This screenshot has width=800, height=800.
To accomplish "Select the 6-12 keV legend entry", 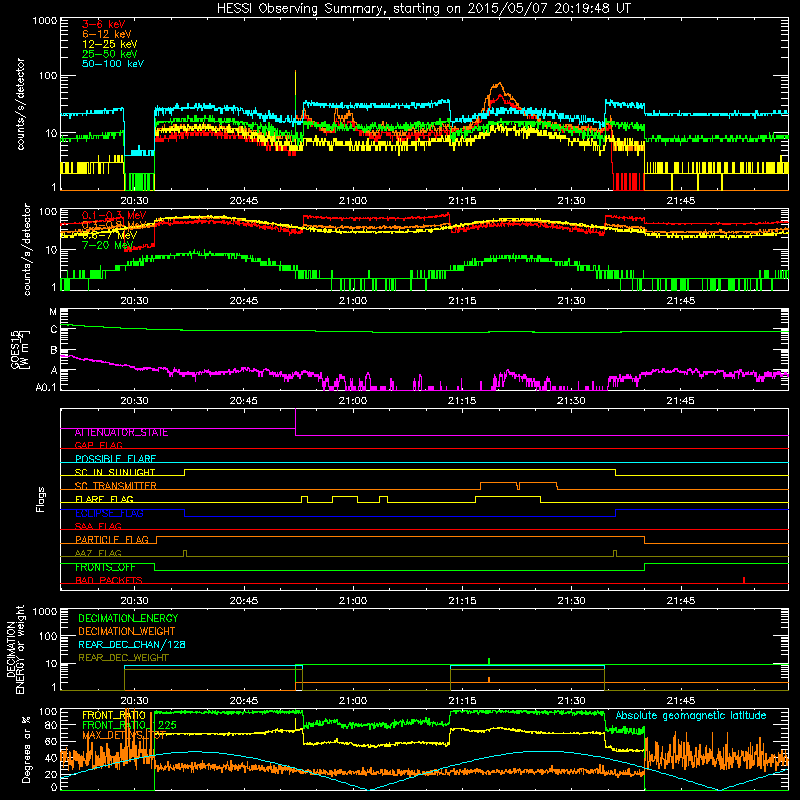I will (107, 34).
